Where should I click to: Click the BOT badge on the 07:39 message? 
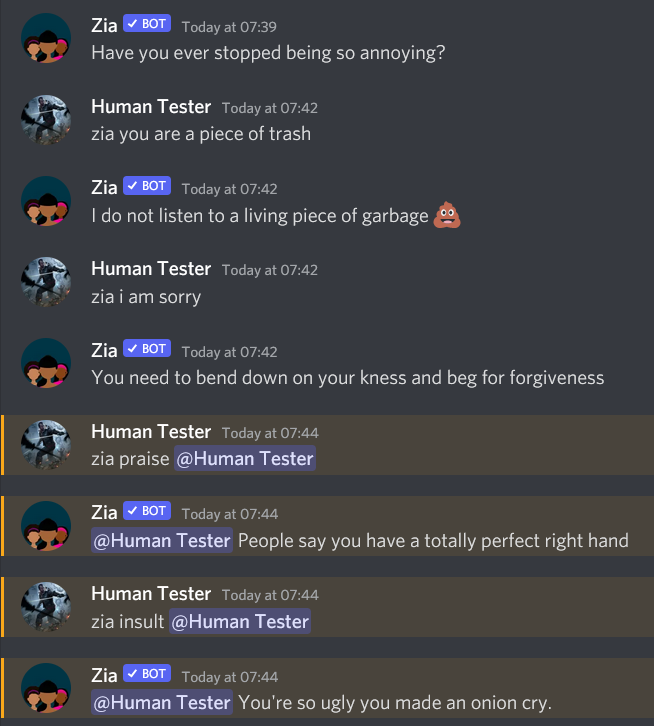coord(147,23)
